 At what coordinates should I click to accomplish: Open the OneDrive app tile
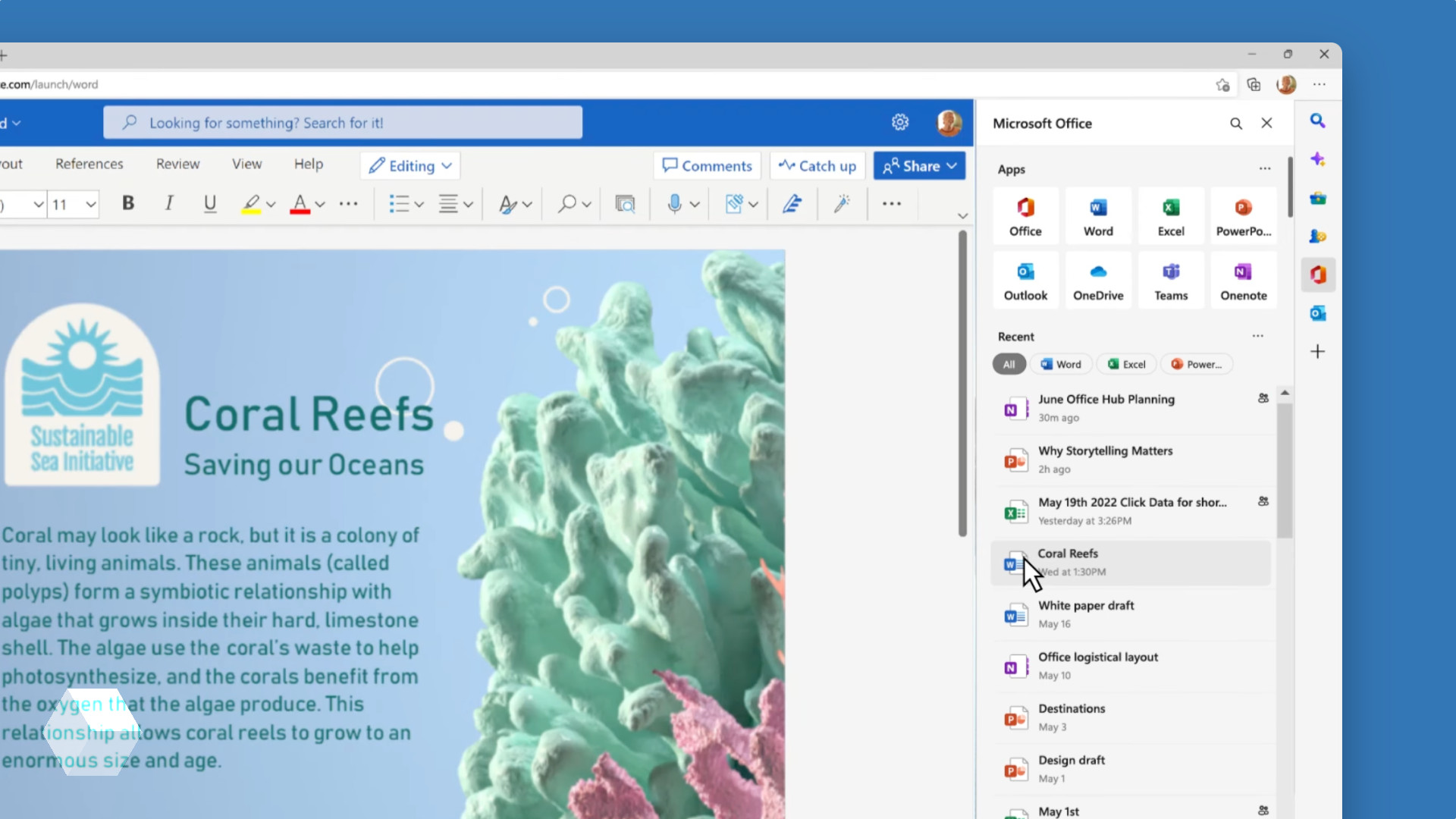1097,281
